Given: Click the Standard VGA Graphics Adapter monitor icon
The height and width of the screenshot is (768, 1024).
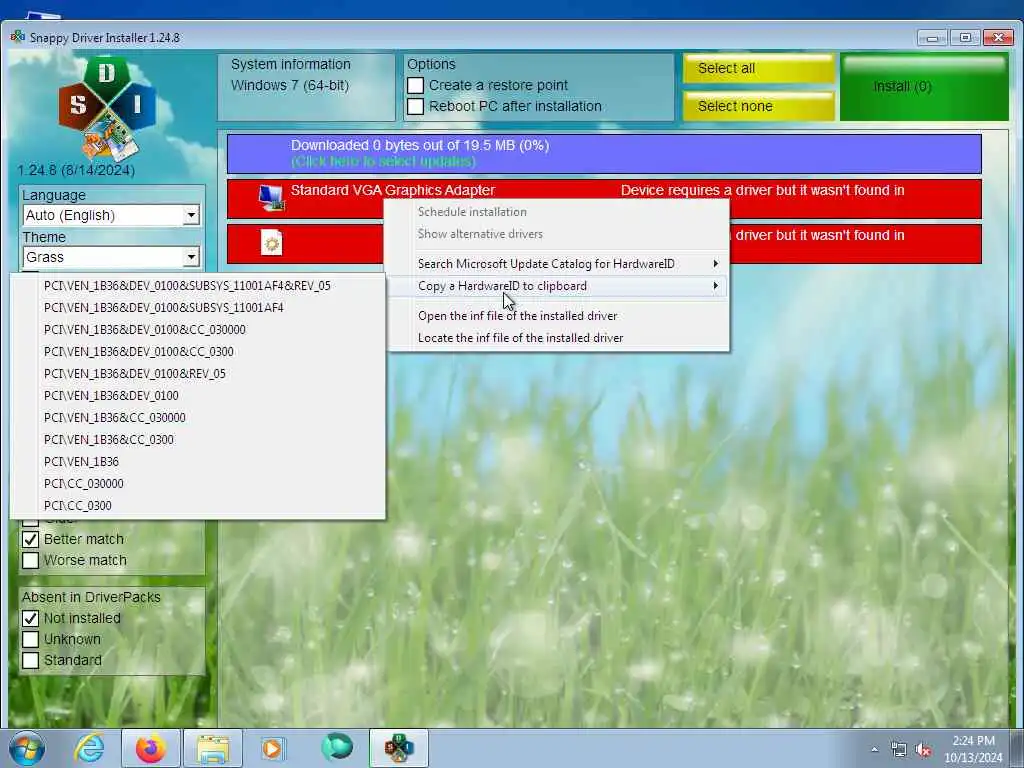Looking at the screenshot, I should [271, 198].
